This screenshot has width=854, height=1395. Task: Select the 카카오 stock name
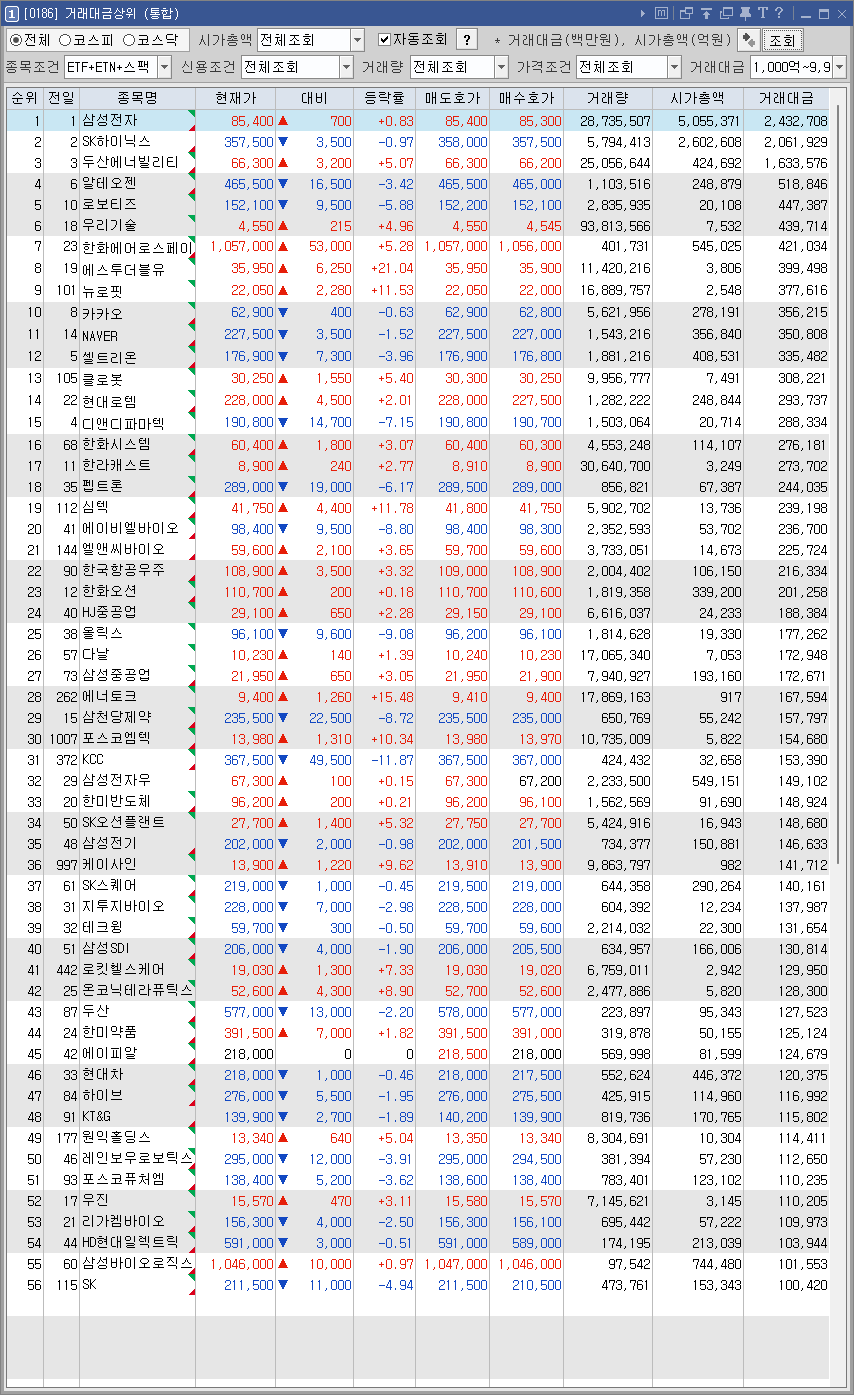click(103, 312)
